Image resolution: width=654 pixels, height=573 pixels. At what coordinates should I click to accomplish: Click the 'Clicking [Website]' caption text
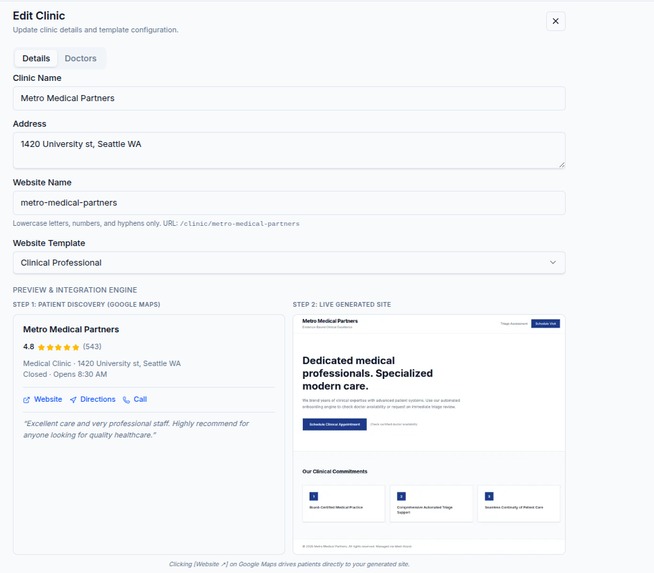pos(289,564)
